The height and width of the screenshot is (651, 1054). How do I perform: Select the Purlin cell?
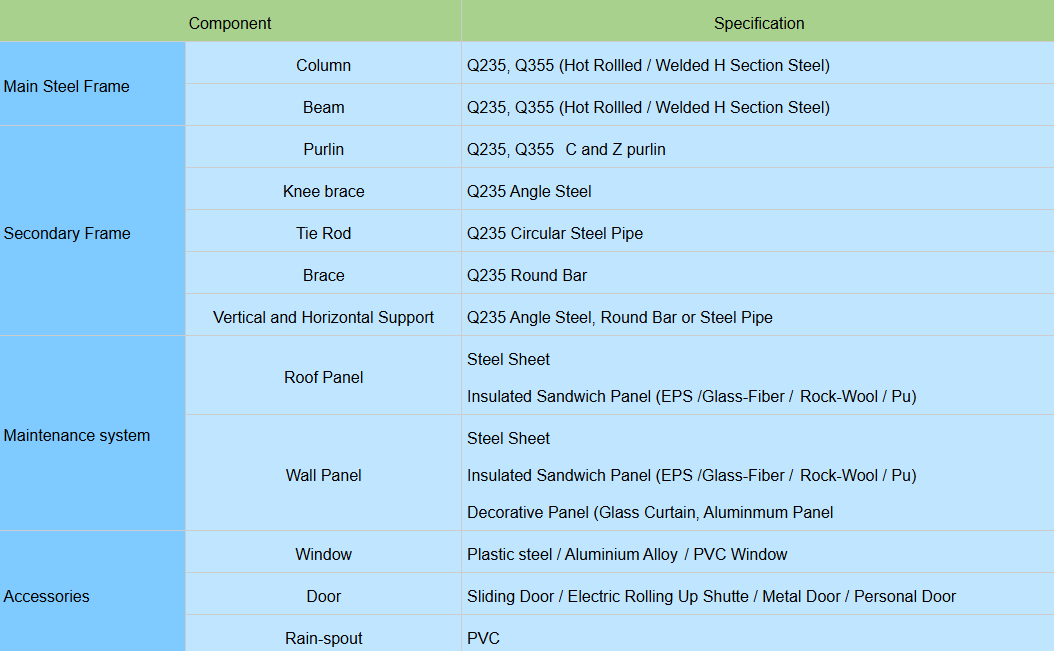(x=323, y=149)
